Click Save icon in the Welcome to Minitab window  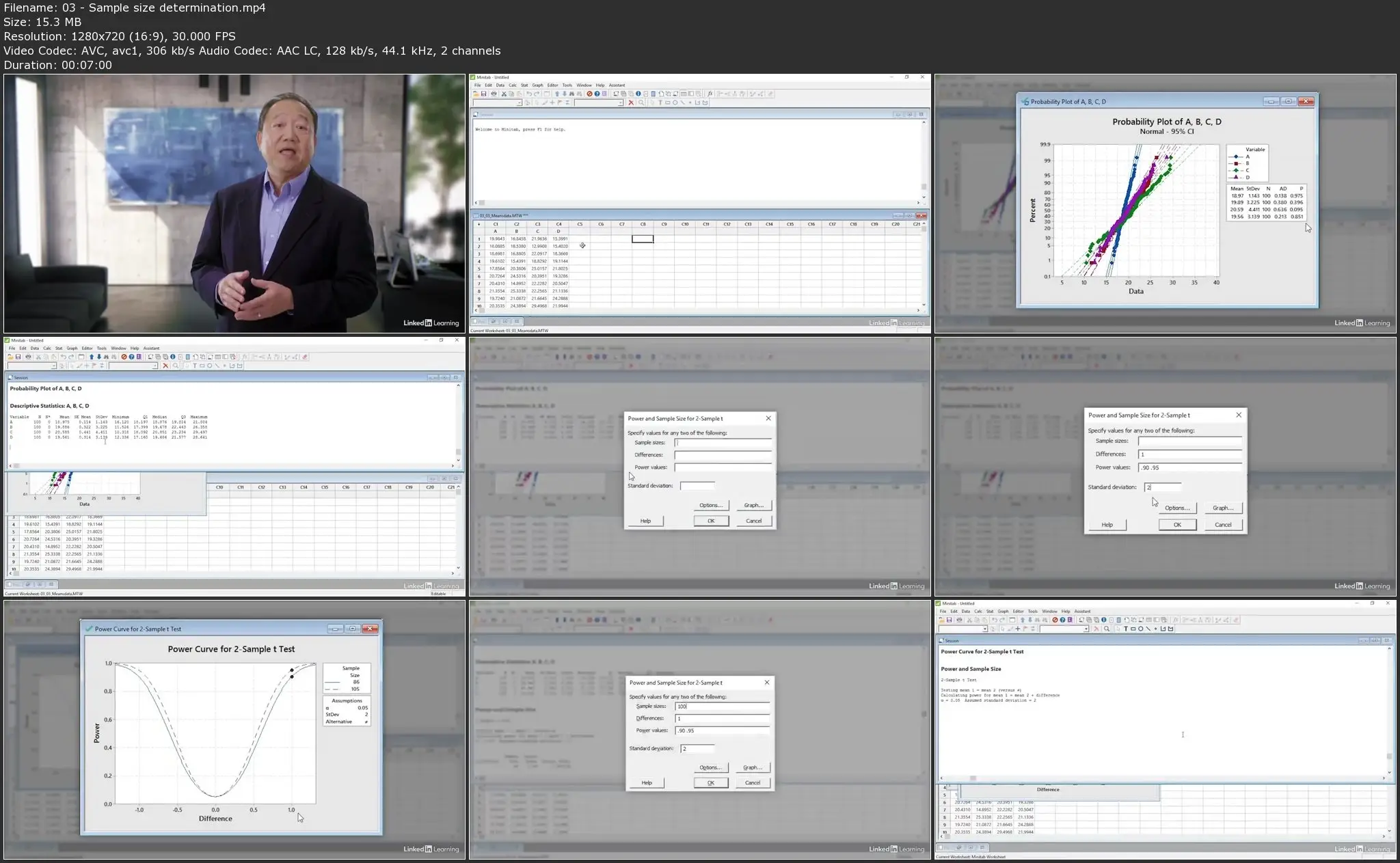tap(483, 94)
